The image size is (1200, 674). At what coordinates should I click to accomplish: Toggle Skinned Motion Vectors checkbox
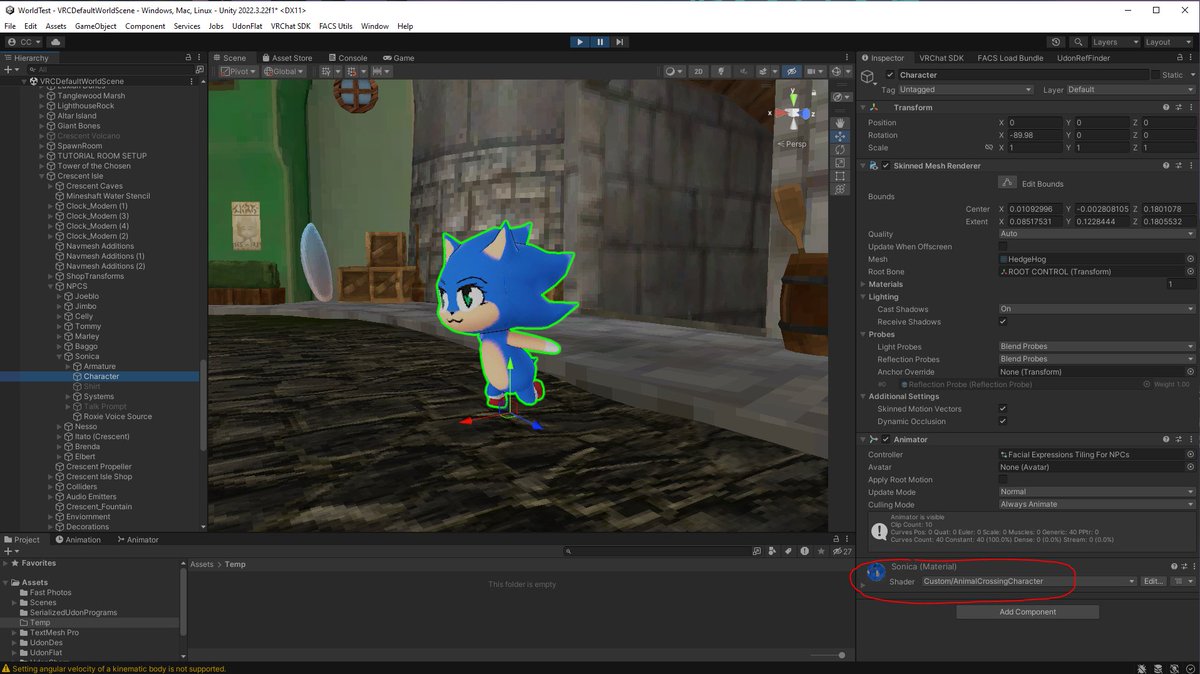pyautogui.click(x=1003, y=408)
